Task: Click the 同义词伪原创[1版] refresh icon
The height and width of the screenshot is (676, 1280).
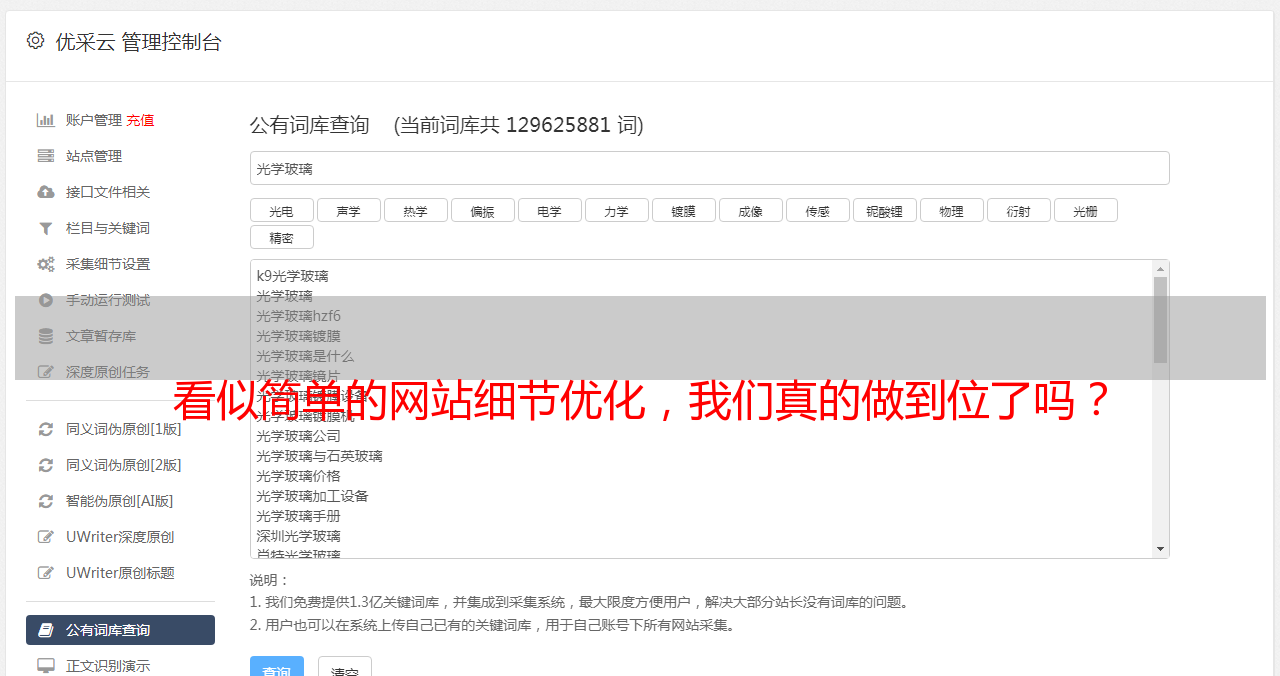Action: 46,429
